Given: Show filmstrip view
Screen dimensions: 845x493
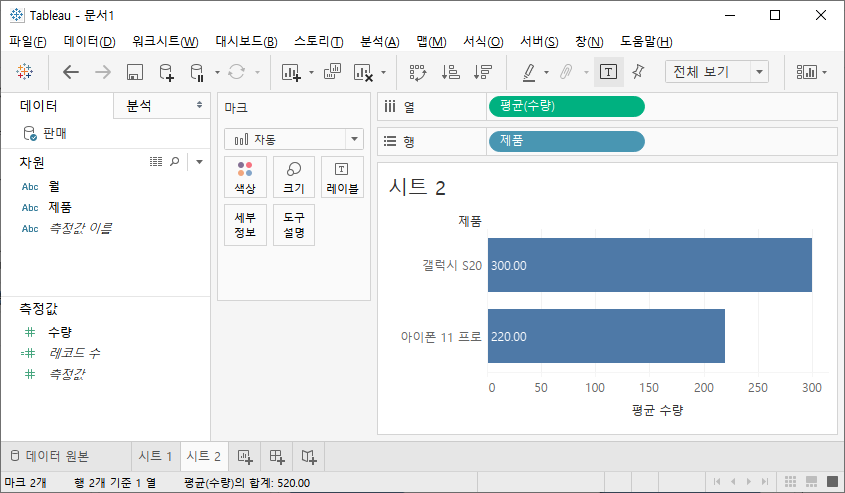Looking at the screenshot, I should pos(812,481).
